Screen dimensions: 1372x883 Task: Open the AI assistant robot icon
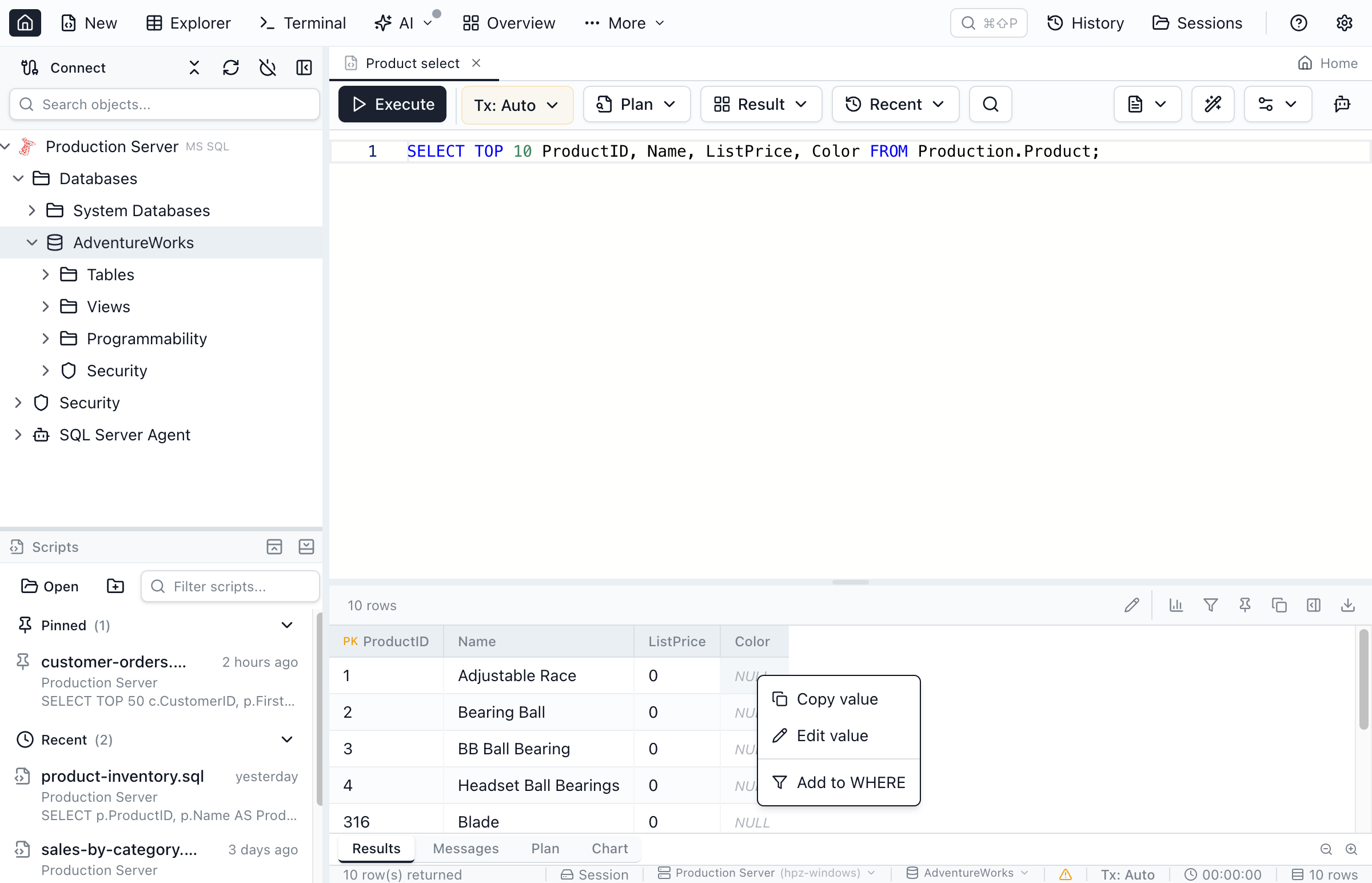click(x=1342, y=104)
